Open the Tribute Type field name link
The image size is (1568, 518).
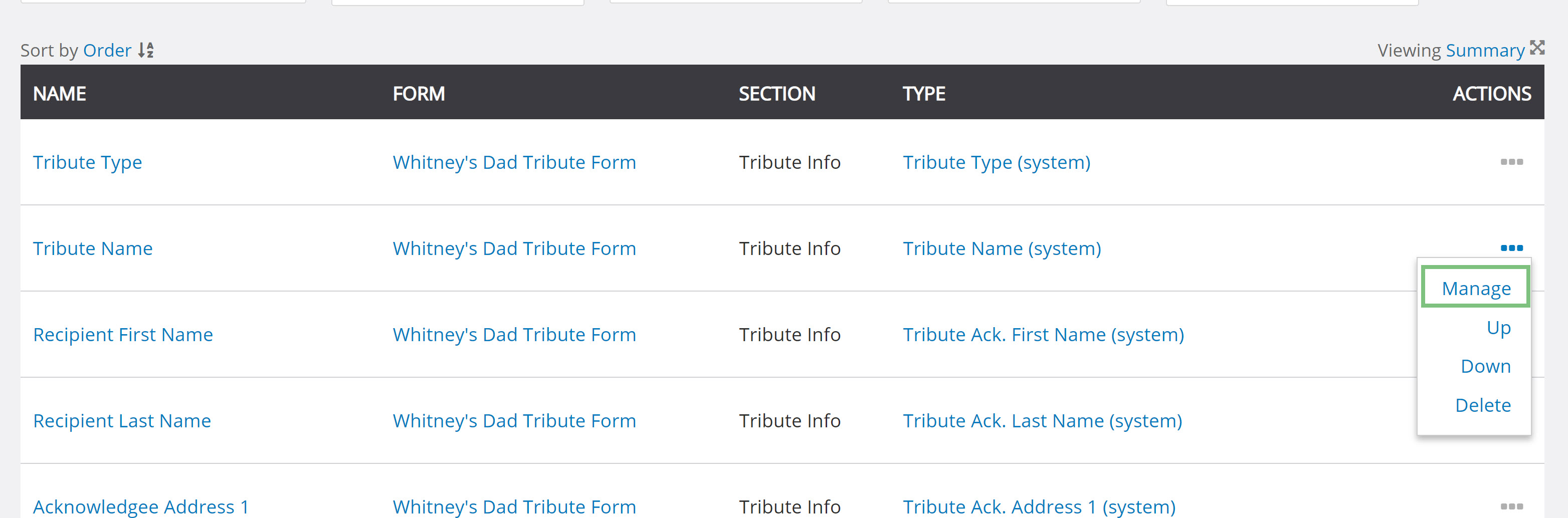coord(87,162)
